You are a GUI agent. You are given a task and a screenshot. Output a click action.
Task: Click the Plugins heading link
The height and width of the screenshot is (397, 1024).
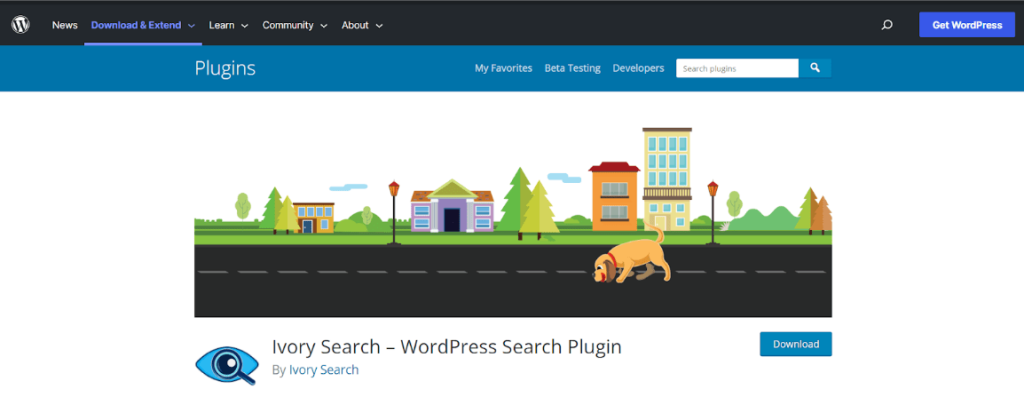[225, 68]
